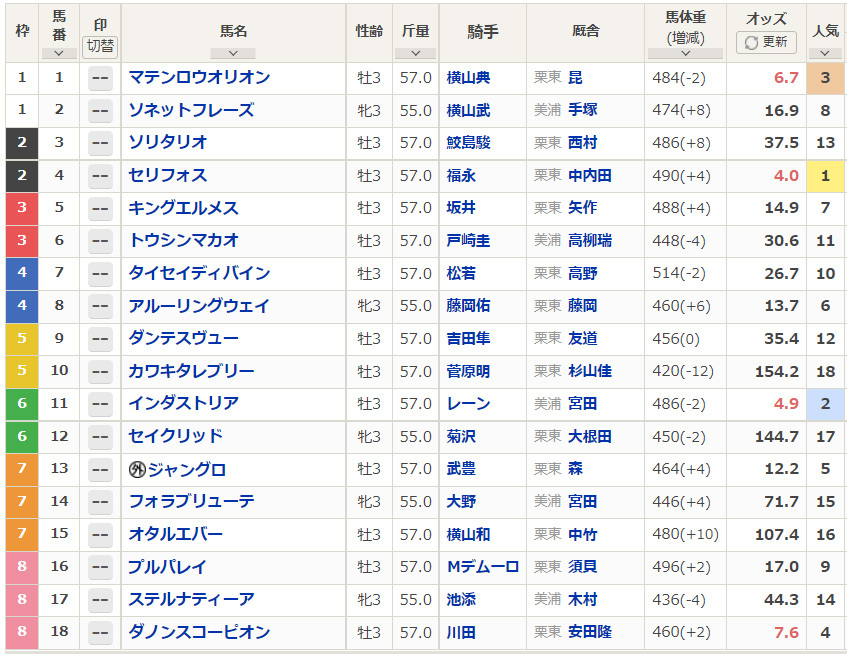The height and width of the screenshot is (654, 847).
Task: Open jockey link 福永
Action: 461,176
